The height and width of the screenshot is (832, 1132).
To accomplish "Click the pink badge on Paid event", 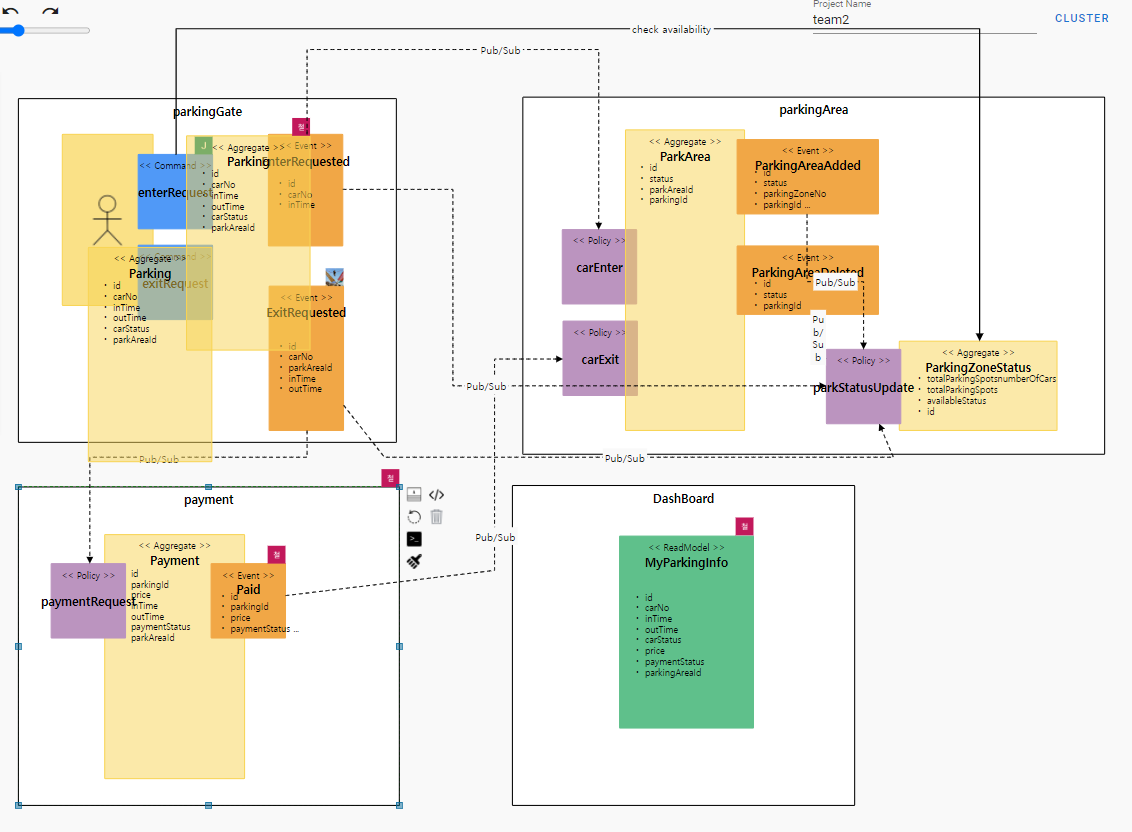I will (277, 555).
